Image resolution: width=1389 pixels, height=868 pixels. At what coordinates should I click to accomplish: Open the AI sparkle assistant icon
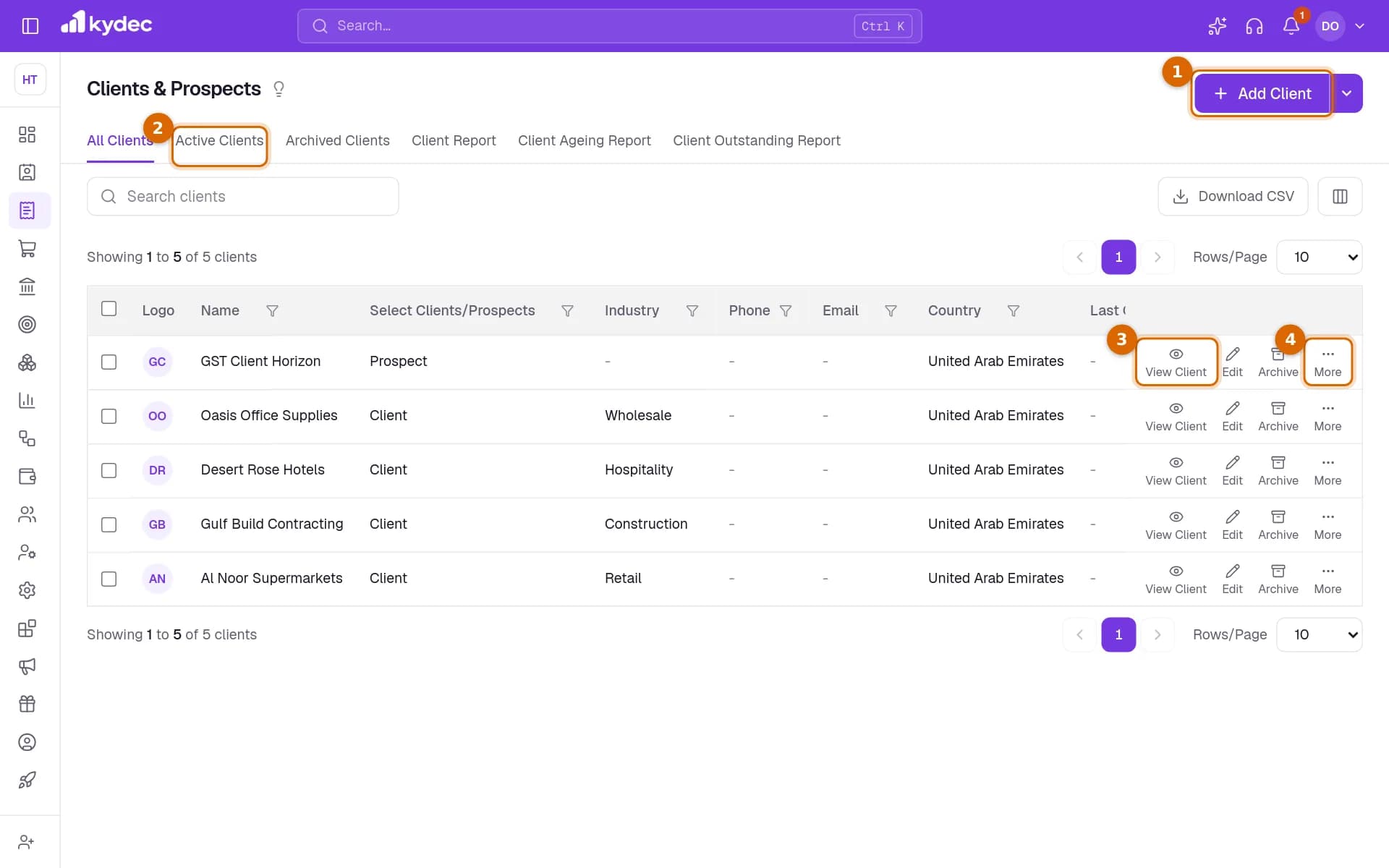coord(1217,26)
